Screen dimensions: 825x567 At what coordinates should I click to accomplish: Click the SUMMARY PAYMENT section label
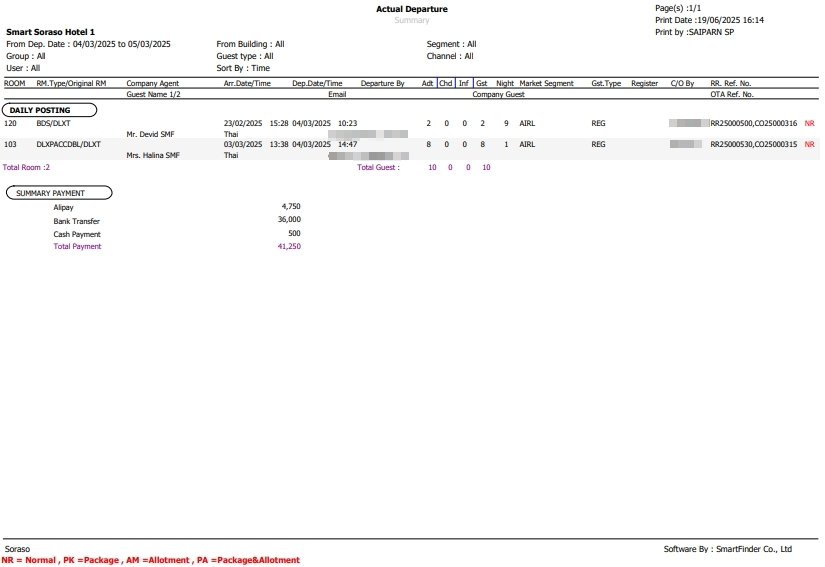point(50,193)
